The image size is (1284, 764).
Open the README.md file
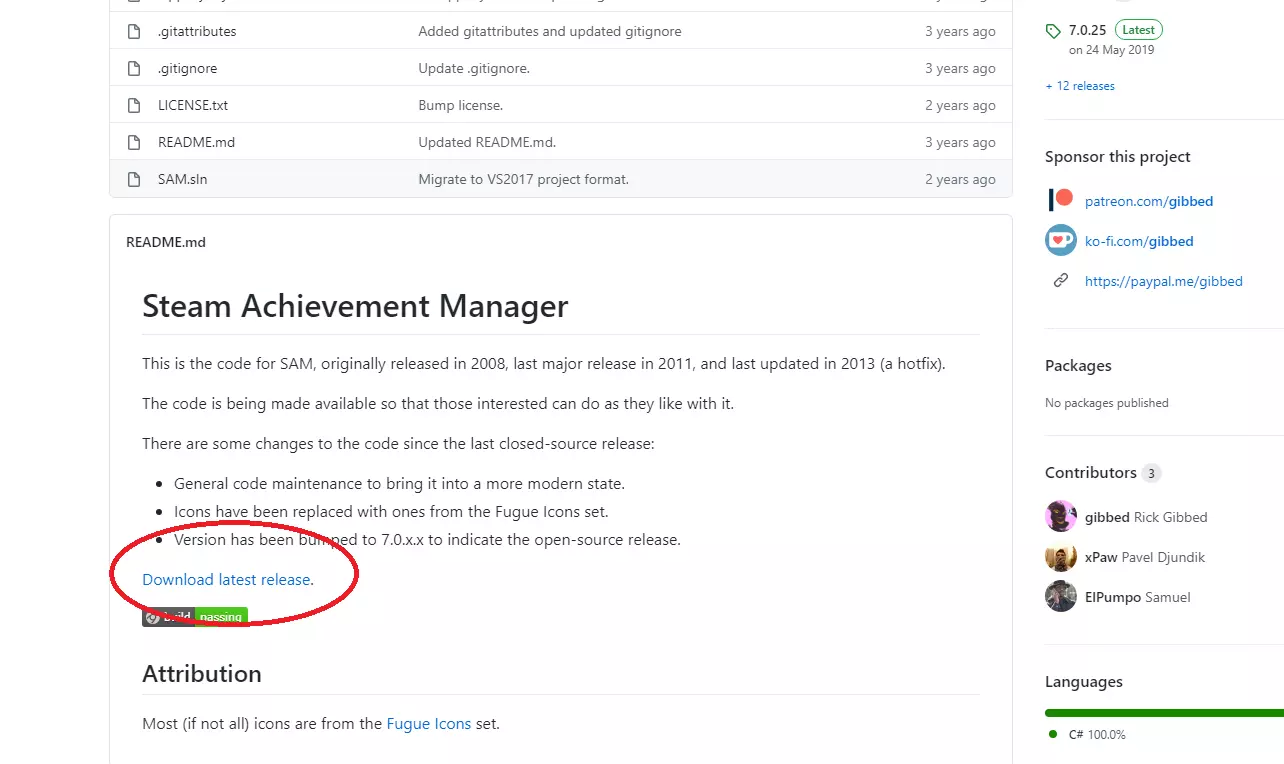(x=196, y=143)
